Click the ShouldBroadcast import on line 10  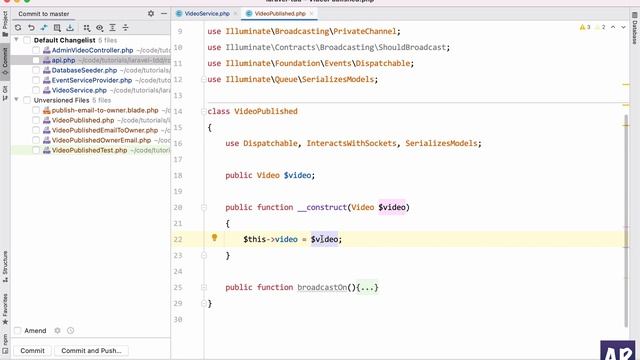(x=412, y=47)
